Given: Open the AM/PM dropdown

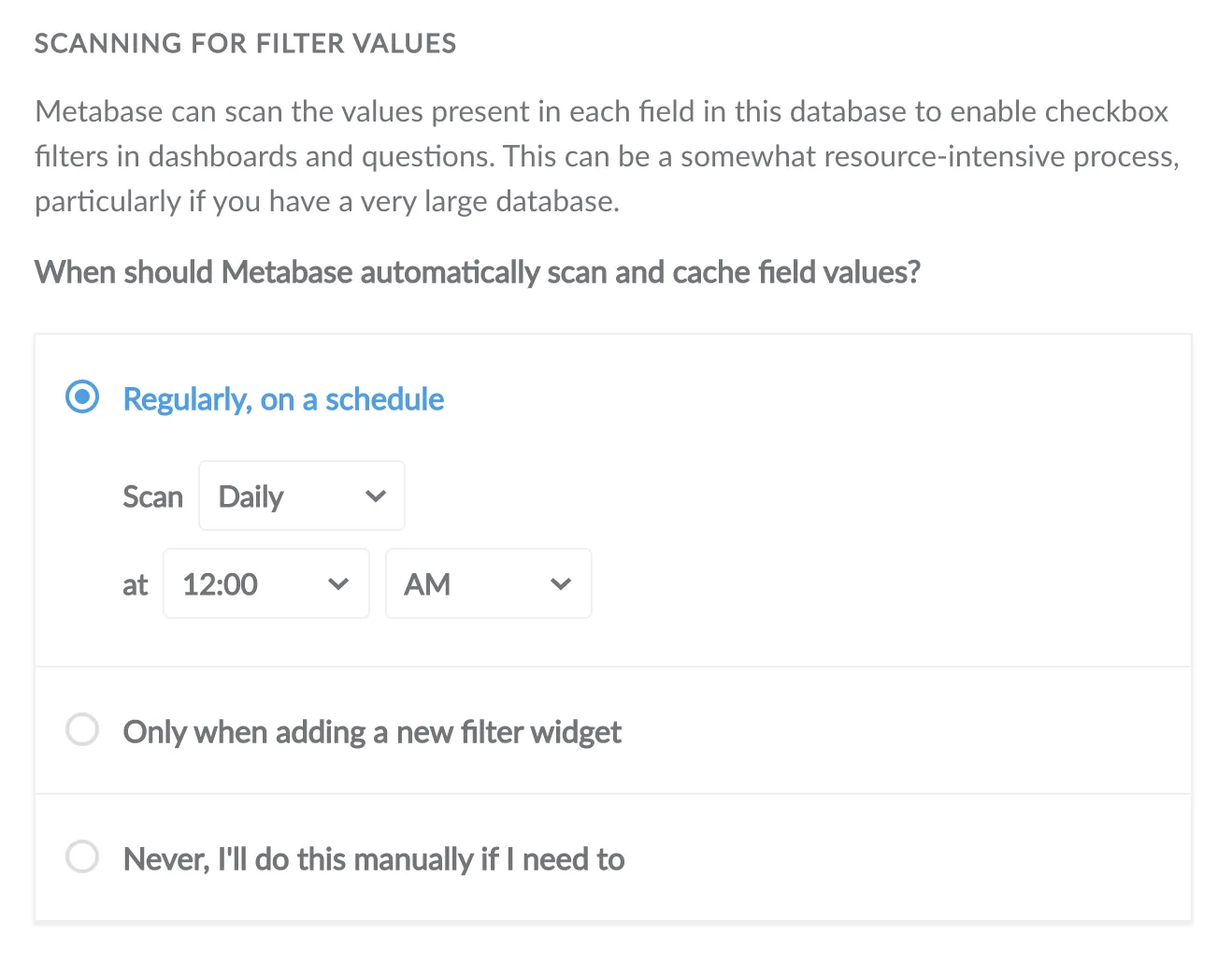Looking at the screenshot, I should click(x=489, y=583).
